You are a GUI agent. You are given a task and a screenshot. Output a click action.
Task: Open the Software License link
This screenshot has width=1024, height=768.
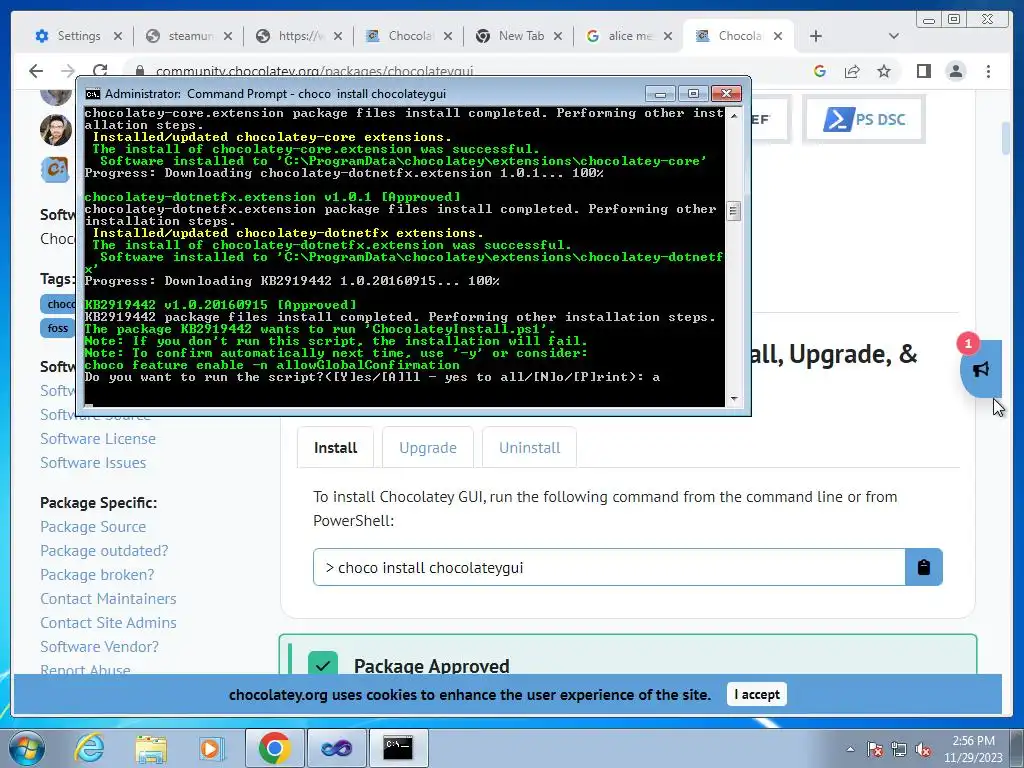point(98,439)
